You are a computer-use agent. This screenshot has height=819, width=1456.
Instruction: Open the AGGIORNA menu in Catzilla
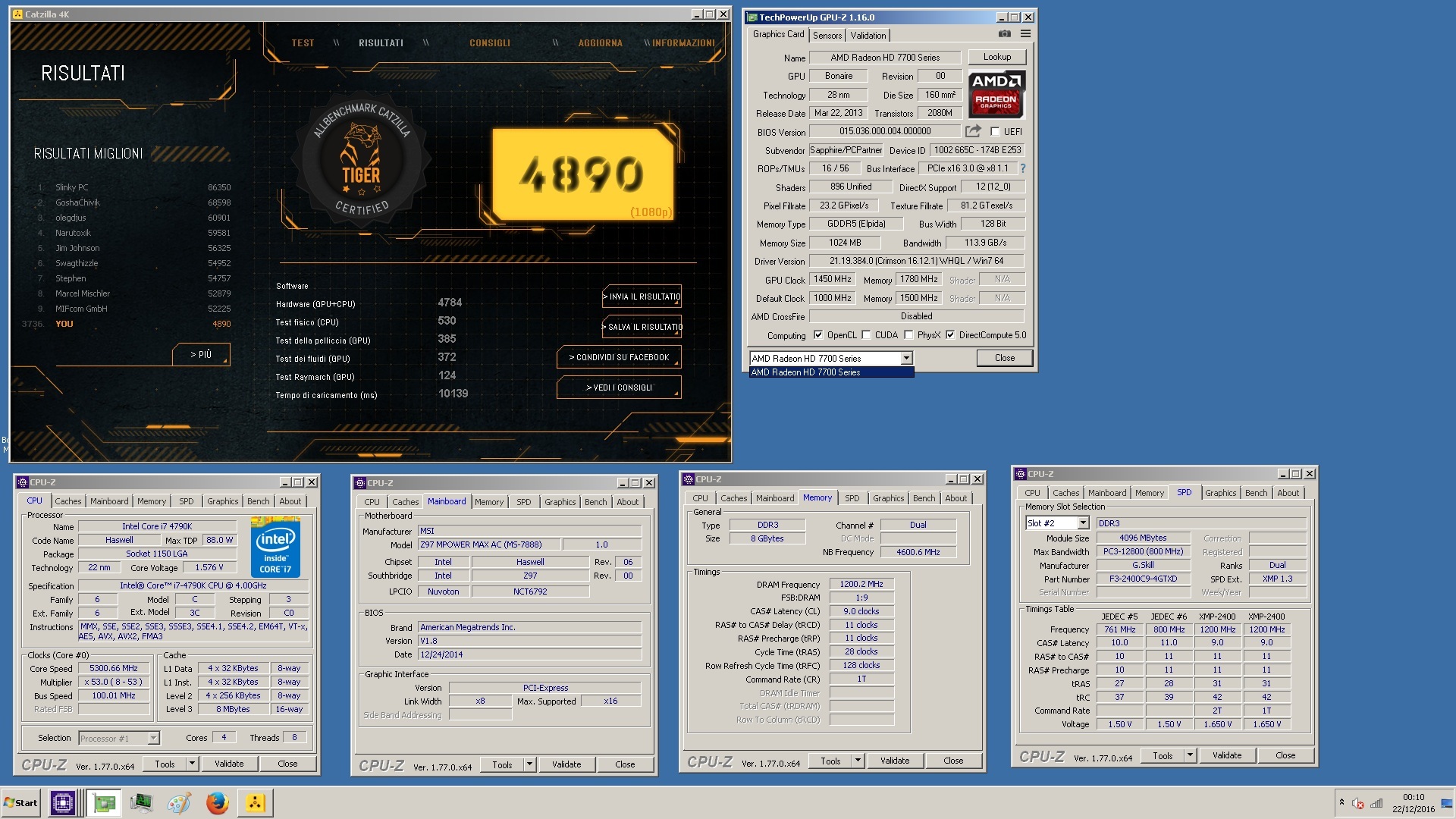point(601,43)
